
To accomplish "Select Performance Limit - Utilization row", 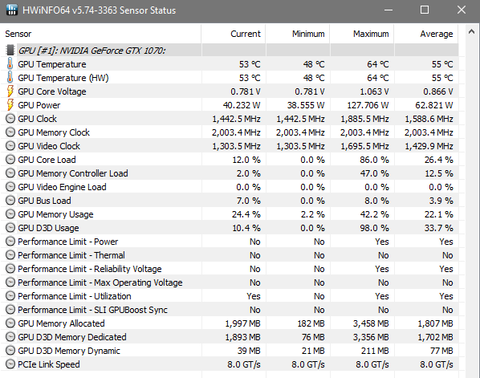I will click(230, 296).
